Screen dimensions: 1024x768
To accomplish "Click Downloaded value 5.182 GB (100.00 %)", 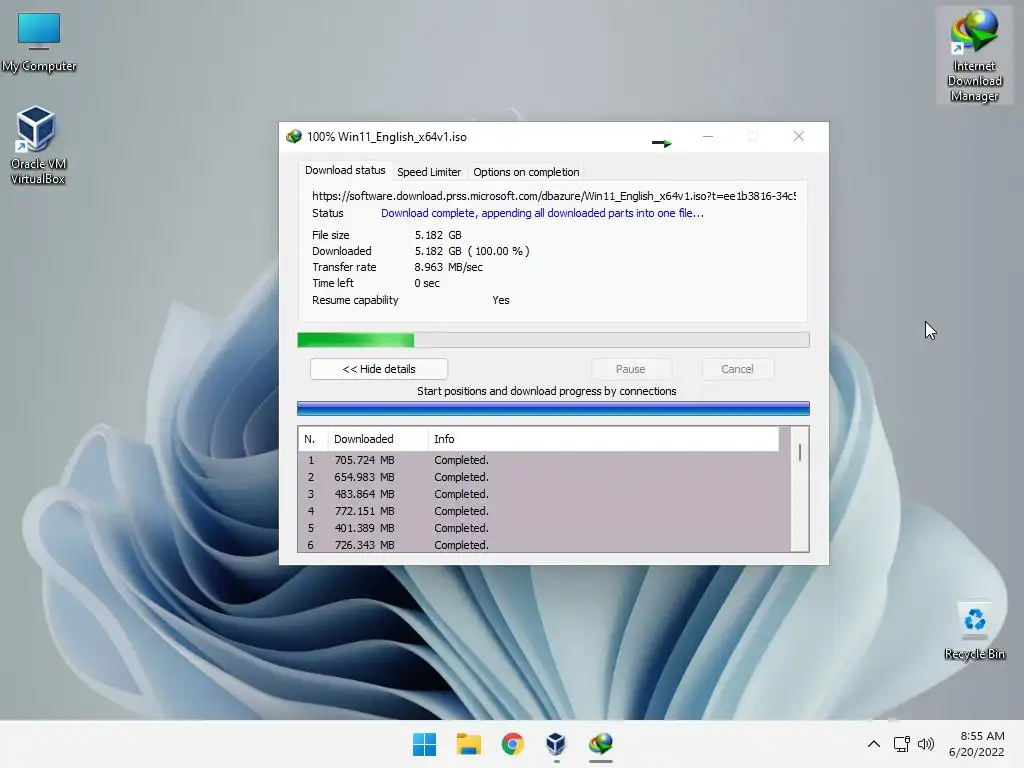I will point(472,251).
